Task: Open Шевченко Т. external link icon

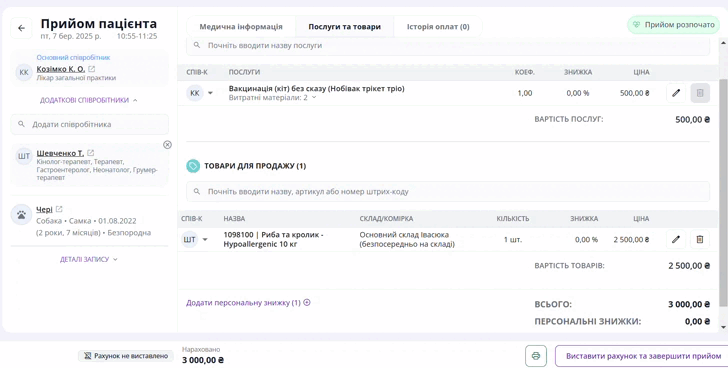Action: tap(91, 153)
